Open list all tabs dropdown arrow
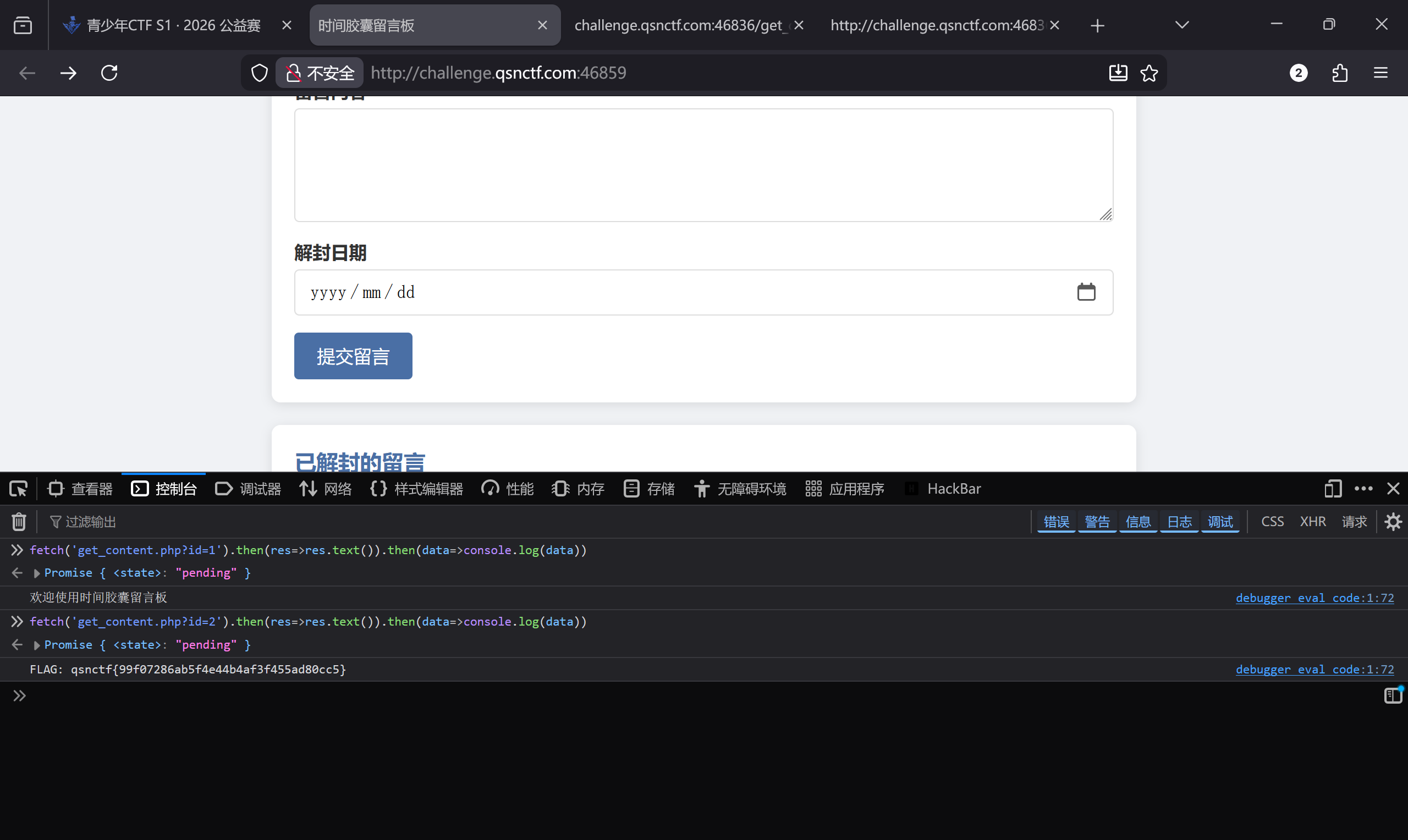 pos(1181,25)
